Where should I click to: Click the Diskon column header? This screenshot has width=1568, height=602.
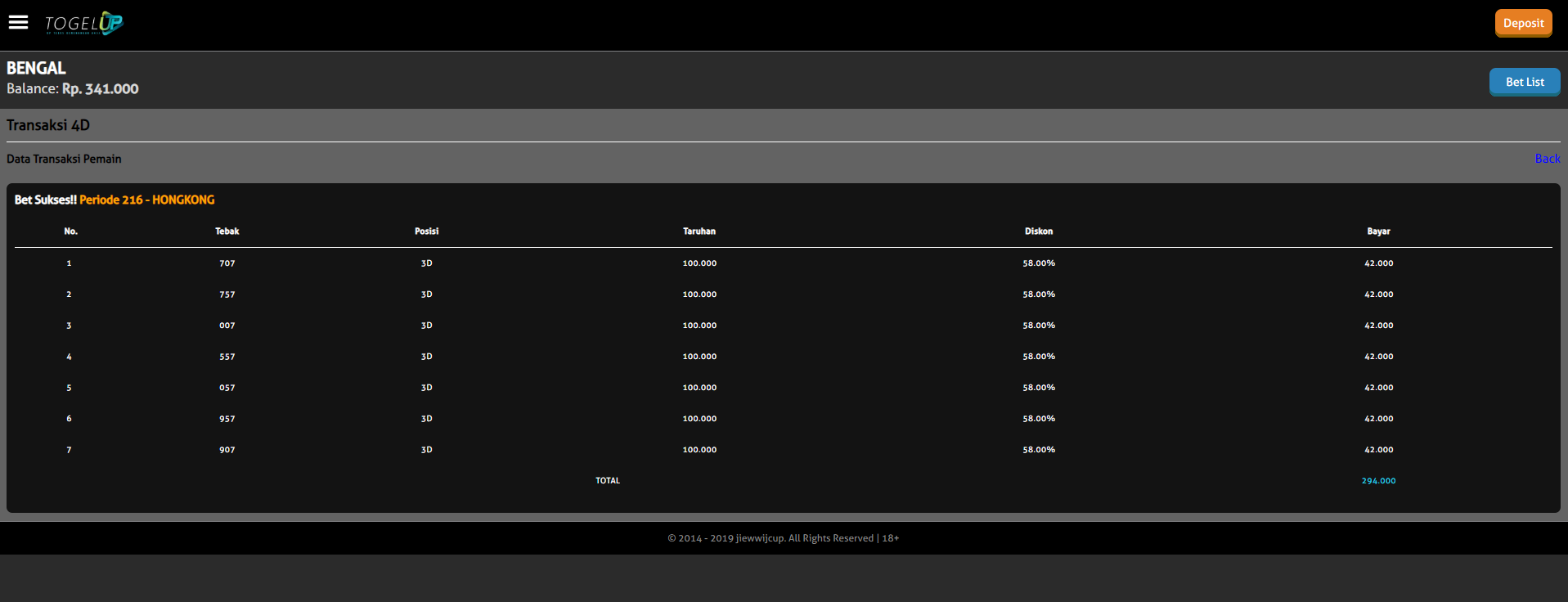(x=1038, y=231)
